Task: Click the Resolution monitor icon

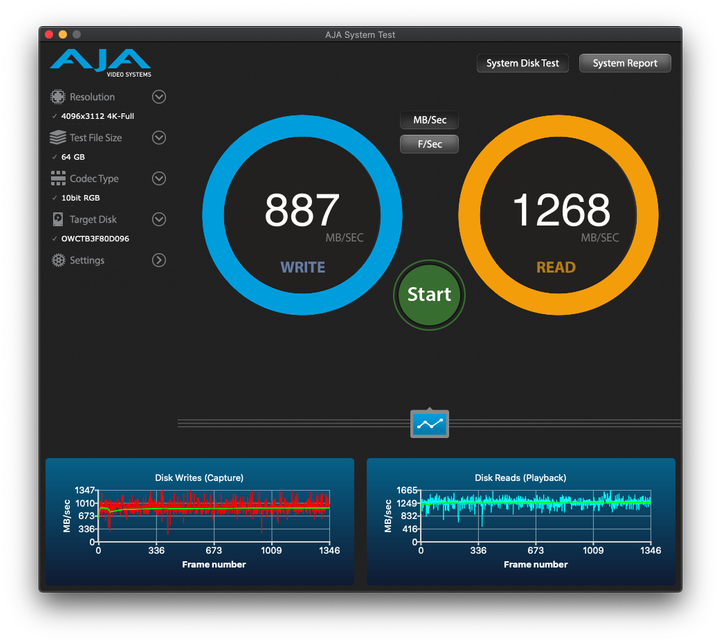Action: coord(58,97)
